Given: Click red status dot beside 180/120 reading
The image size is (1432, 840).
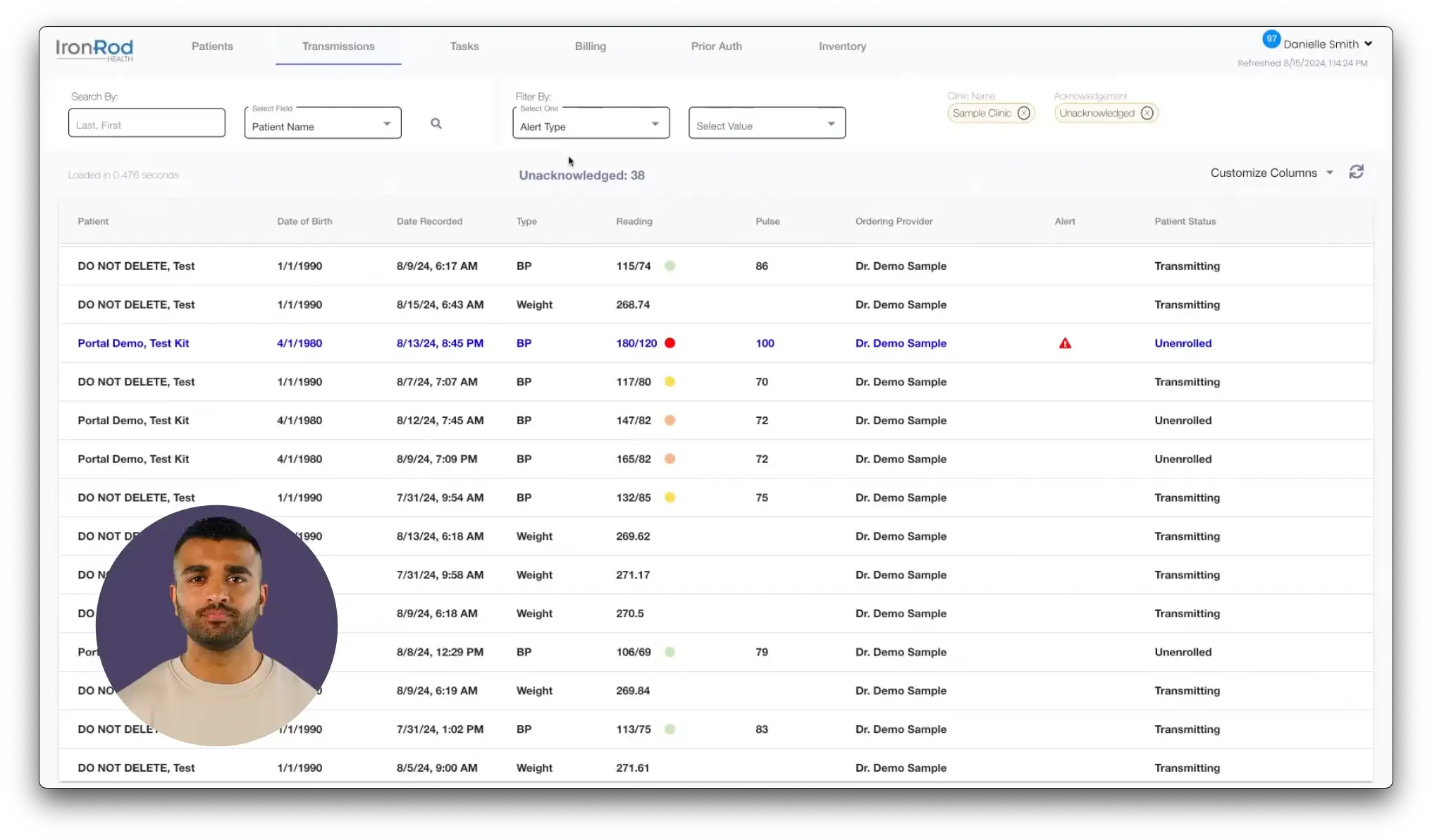Looking at the screenshot, I should point(669,343).
